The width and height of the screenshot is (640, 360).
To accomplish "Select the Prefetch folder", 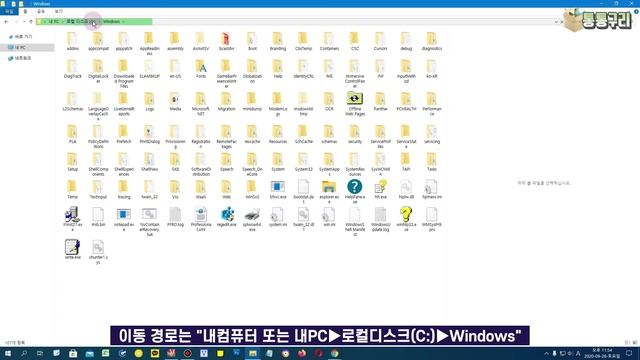I will point(124,134).
